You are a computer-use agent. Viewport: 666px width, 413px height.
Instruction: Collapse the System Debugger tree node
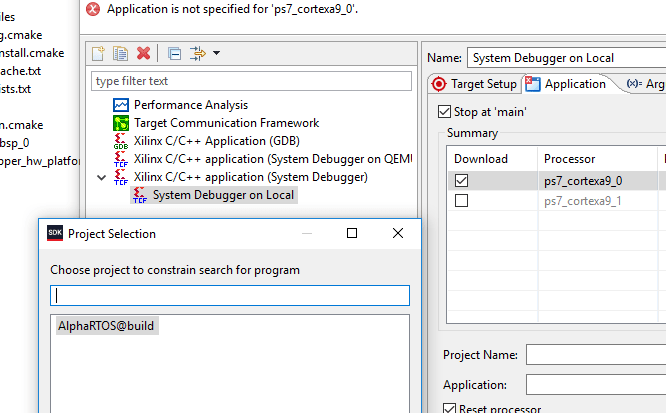coord(102,177)
